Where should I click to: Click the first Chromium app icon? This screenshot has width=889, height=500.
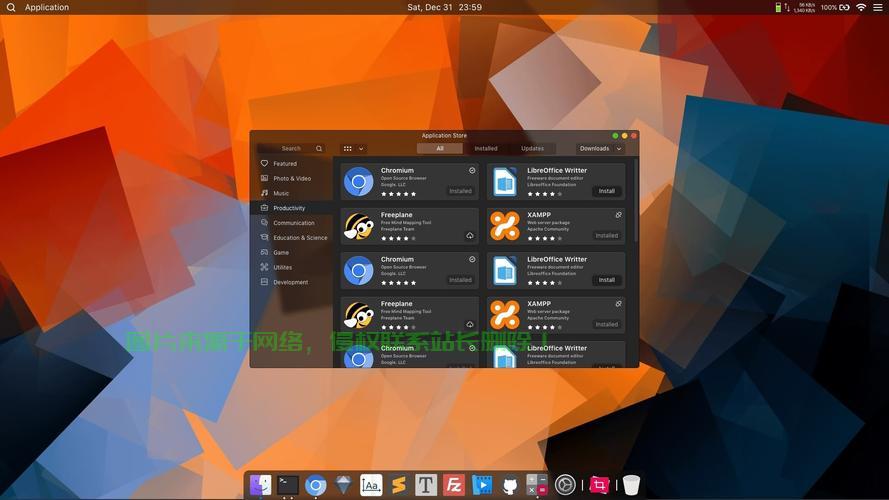click(x=358, y=181)
